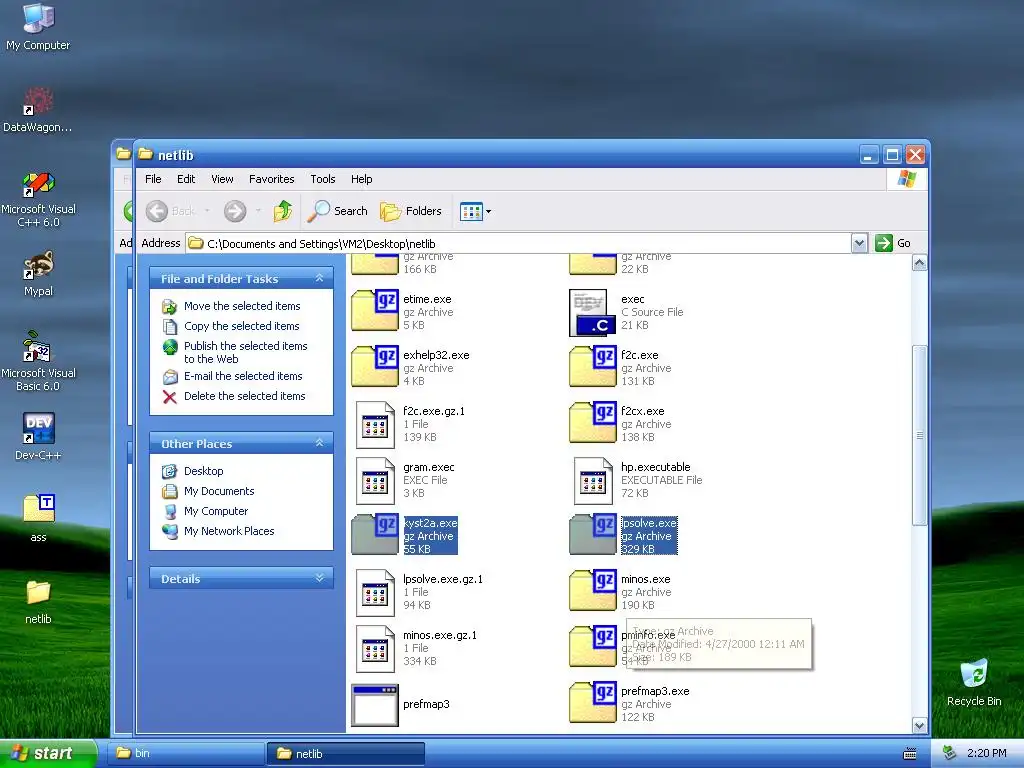Screen dimensions: 1024x768
Task: Select the netlib folder on the desktop
Action: pos(38,601)
